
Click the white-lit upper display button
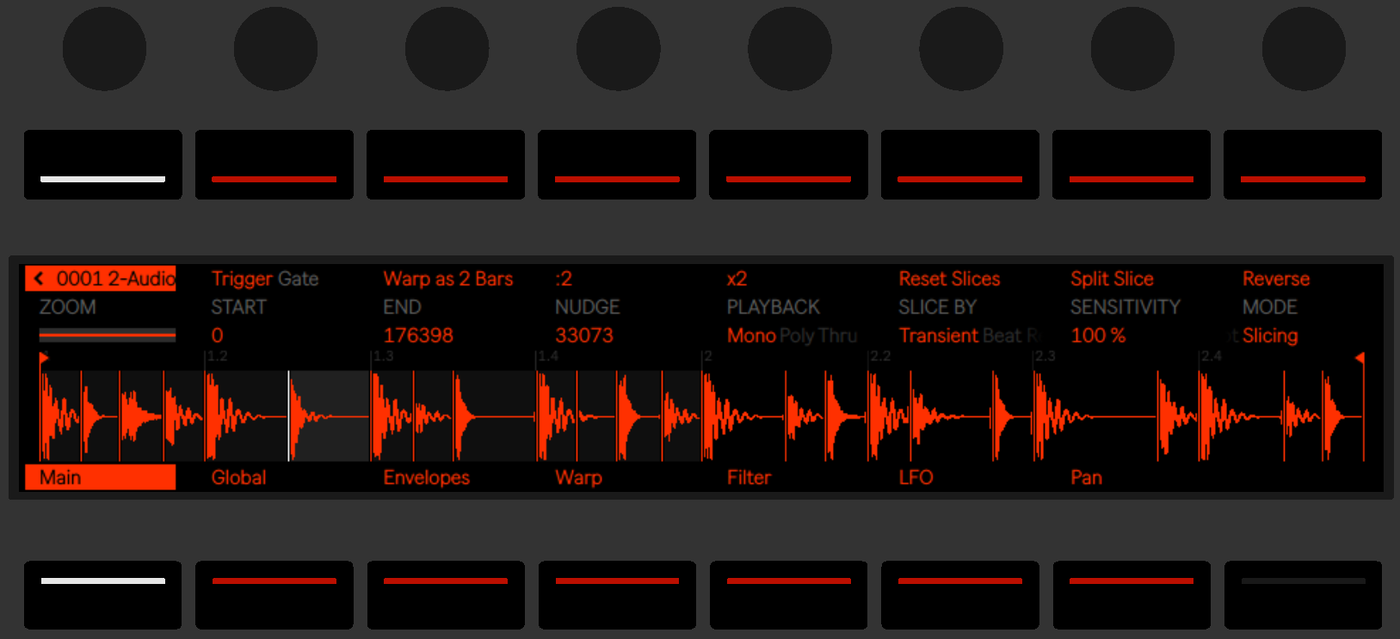pos(103,165)
